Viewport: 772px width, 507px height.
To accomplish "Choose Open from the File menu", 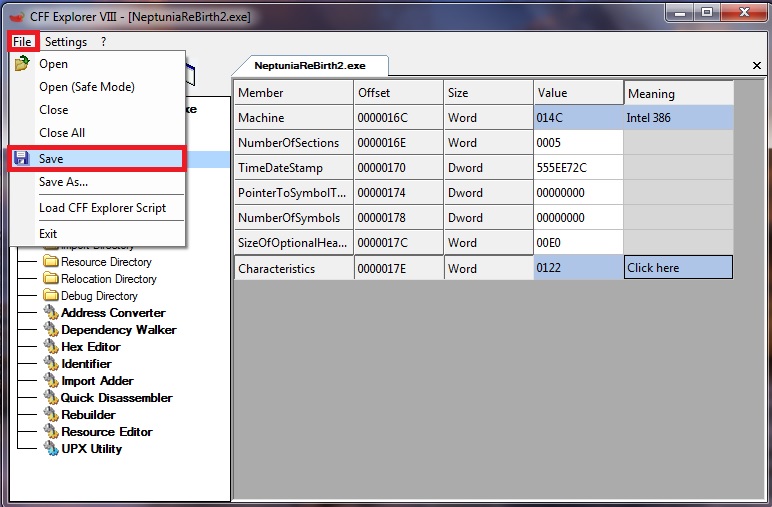I will (97, 64).
